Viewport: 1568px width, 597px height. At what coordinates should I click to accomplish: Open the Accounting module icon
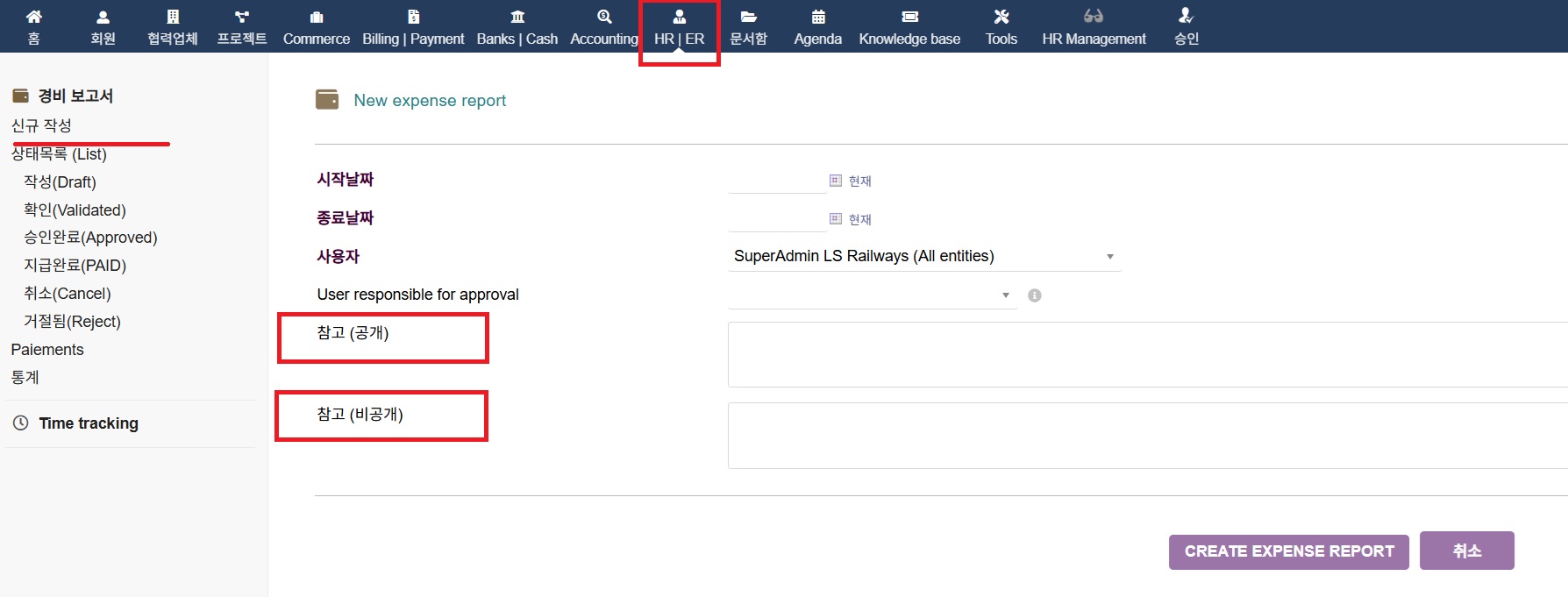pyautogui.click(x=604, y=17)
